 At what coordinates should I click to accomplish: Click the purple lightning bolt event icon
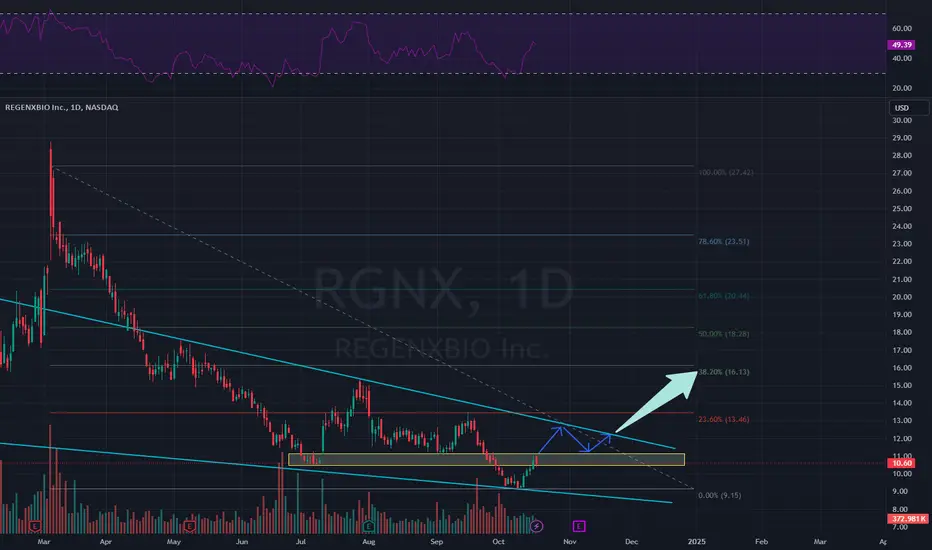[x=537, y=526]
